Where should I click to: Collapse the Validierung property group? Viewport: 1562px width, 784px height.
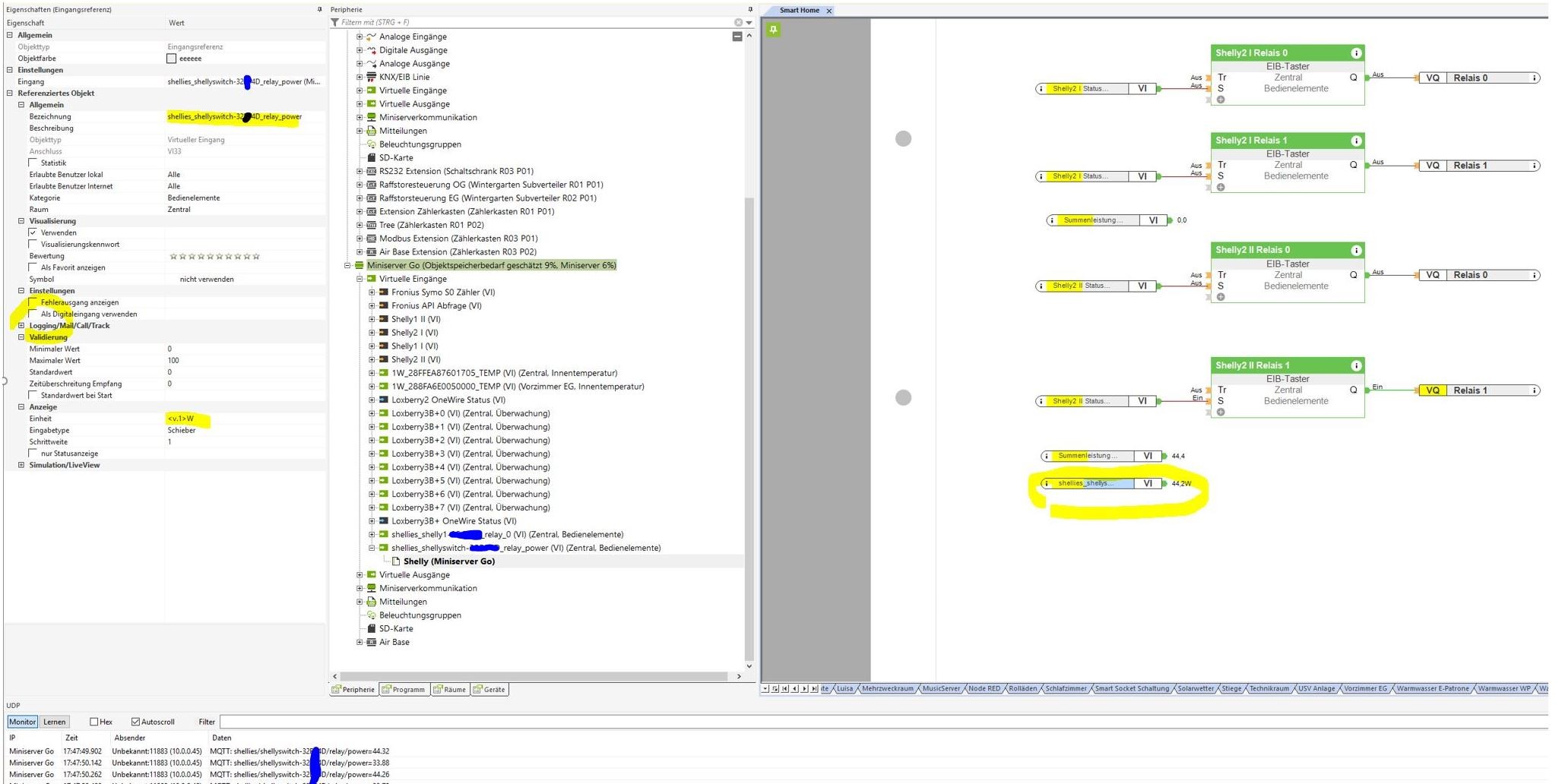(x=21, y=337)
